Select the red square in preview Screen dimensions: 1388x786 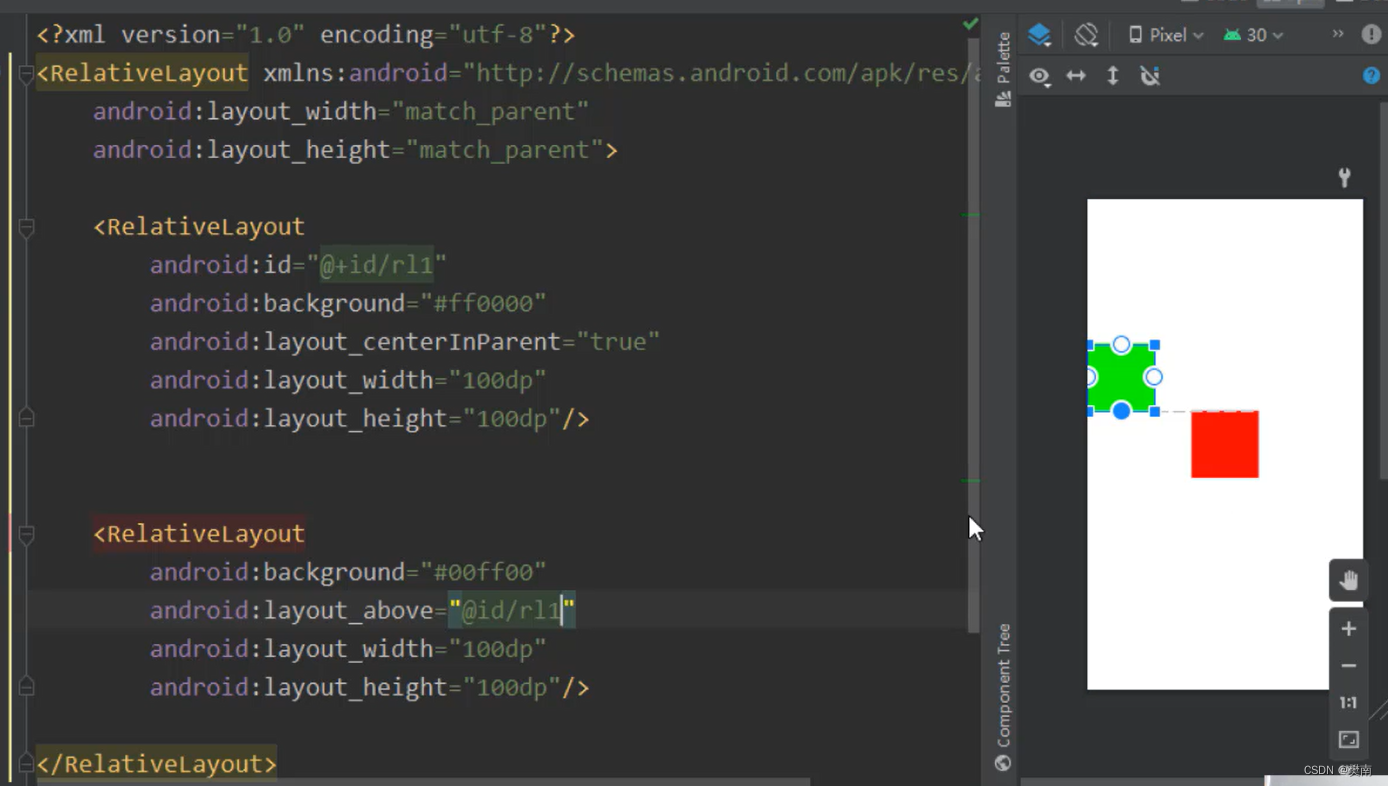point(1224,444)
